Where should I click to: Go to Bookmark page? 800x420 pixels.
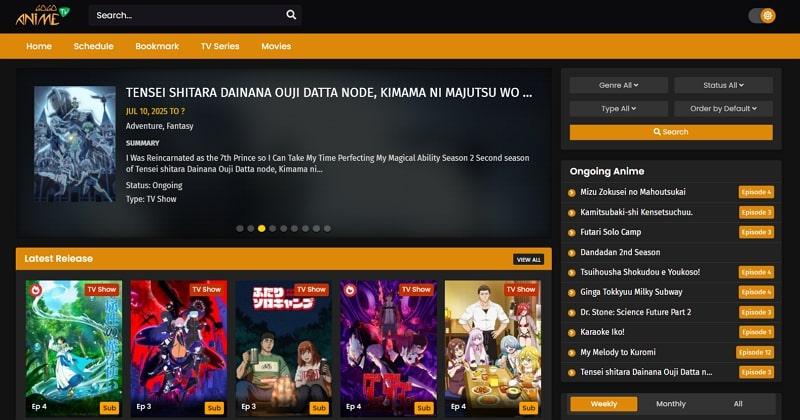(157, 46)
